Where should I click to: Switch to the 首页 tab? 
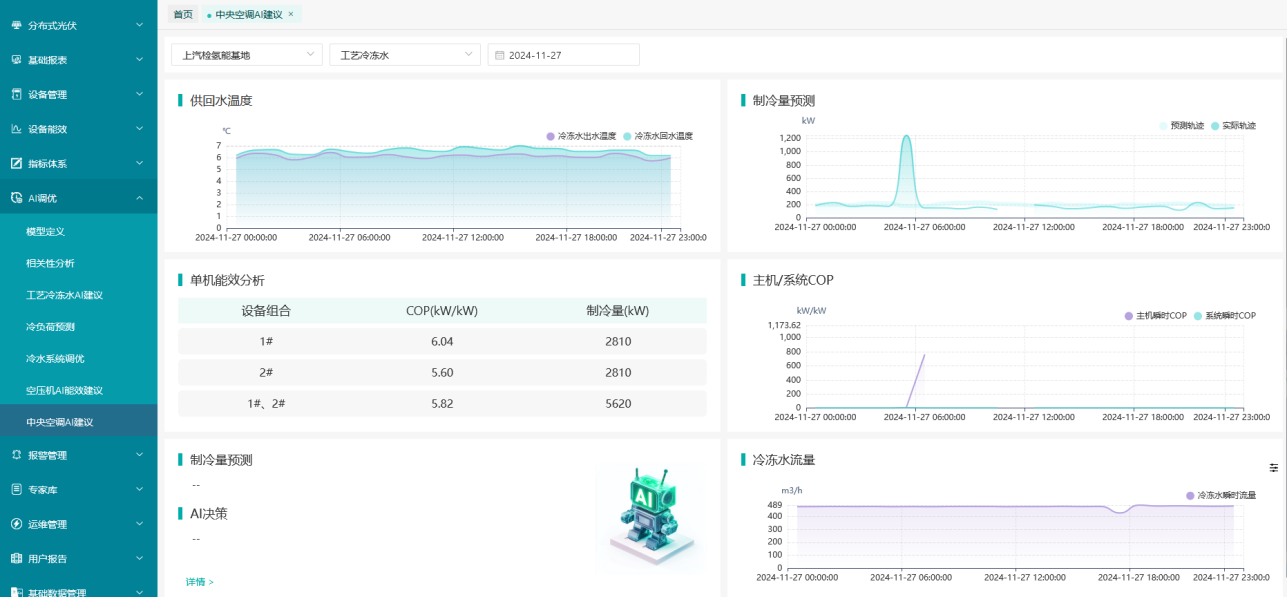[182, 14]
